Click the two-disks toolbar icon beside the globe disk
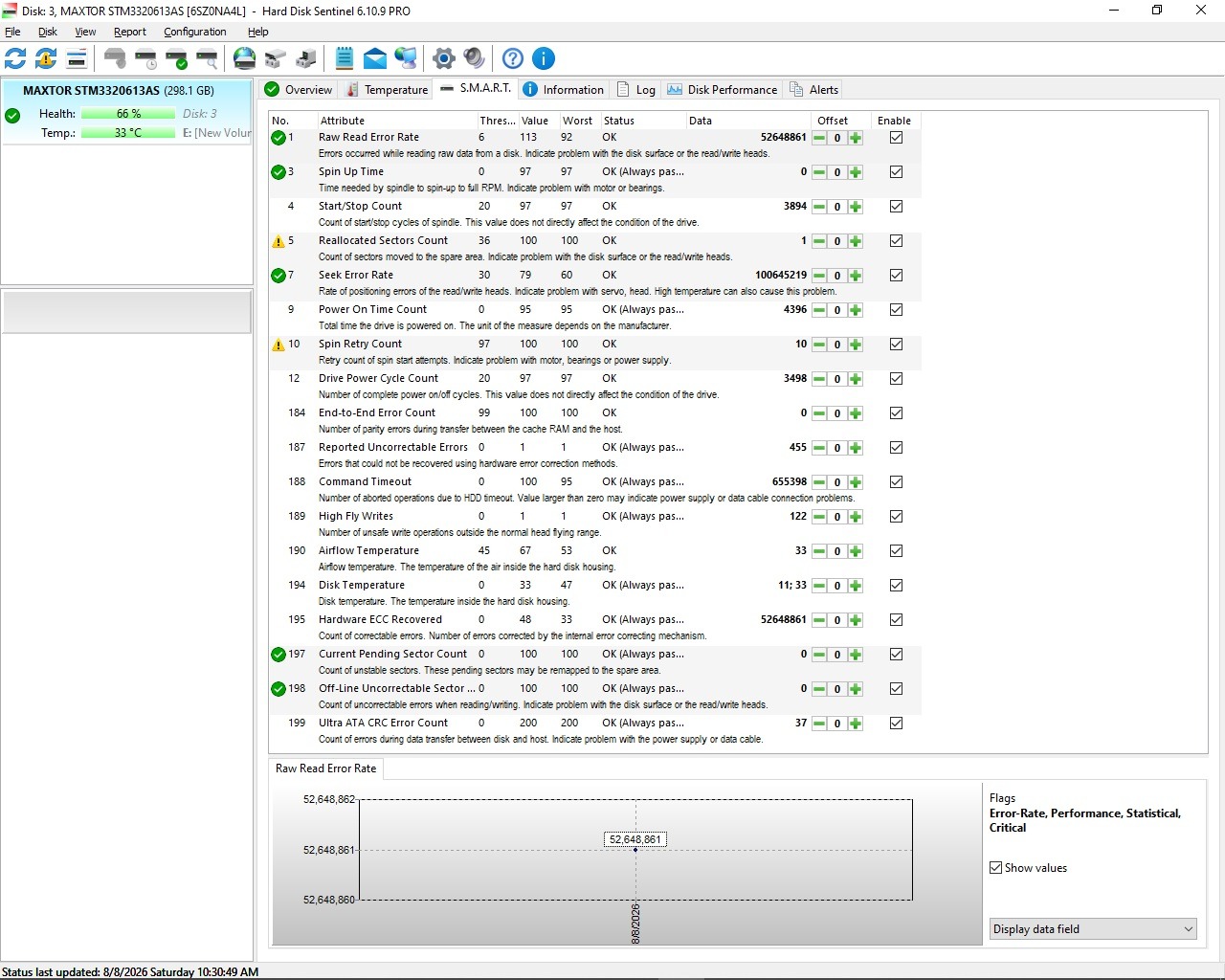 coord(276,58)
